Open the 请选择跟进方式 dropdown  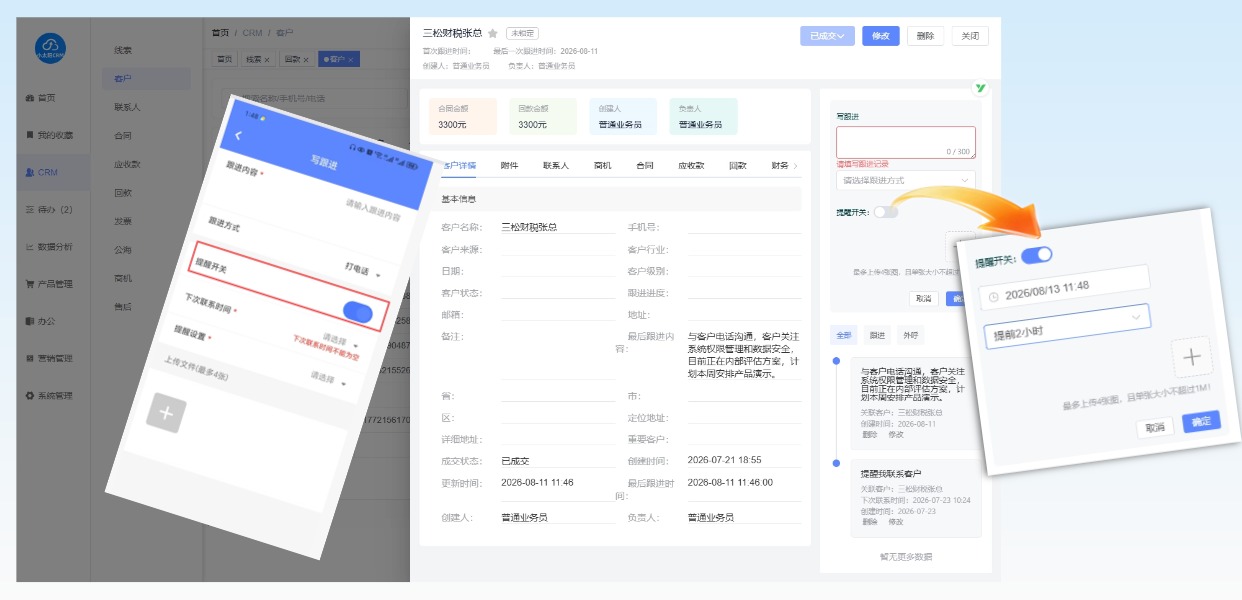point(906,180)
